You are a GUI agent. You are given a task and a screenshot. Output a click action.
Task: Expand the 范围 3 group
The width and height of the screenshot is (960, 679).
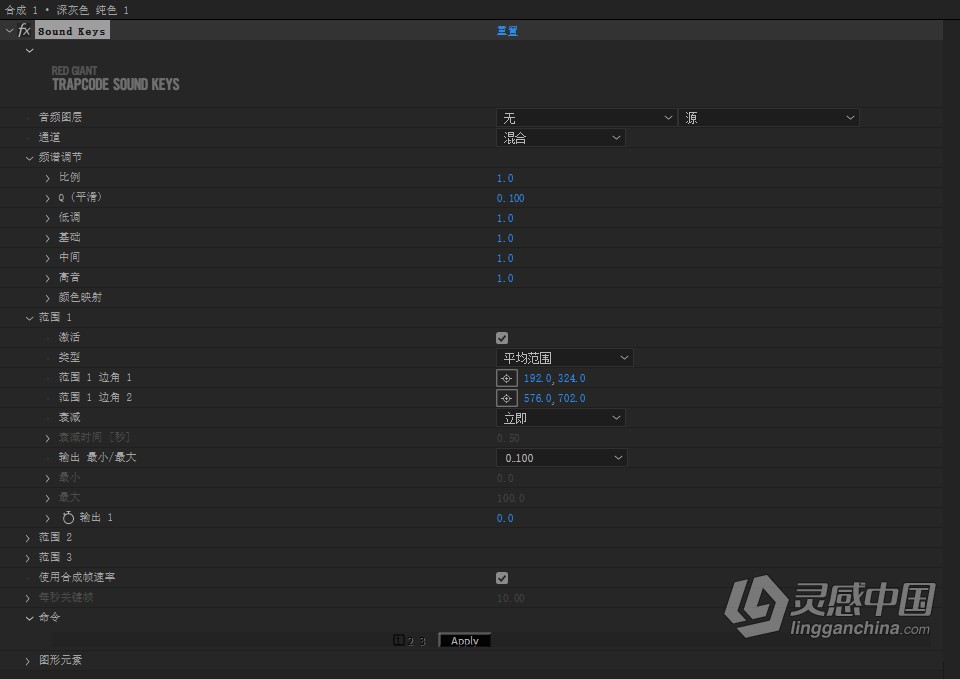tap(28, 558)
